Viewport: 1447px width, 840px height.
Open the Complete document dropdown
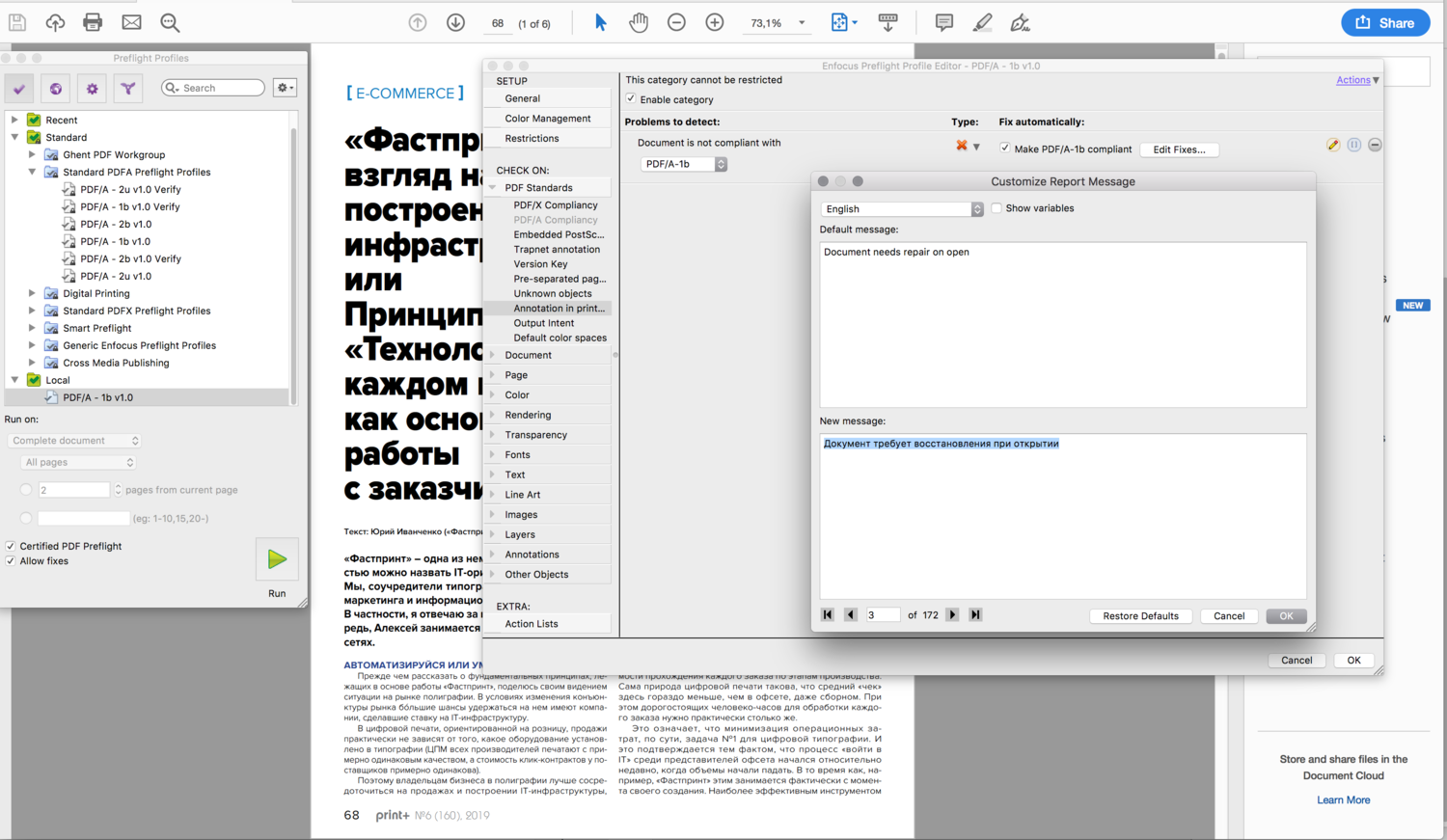pos(74,441)
